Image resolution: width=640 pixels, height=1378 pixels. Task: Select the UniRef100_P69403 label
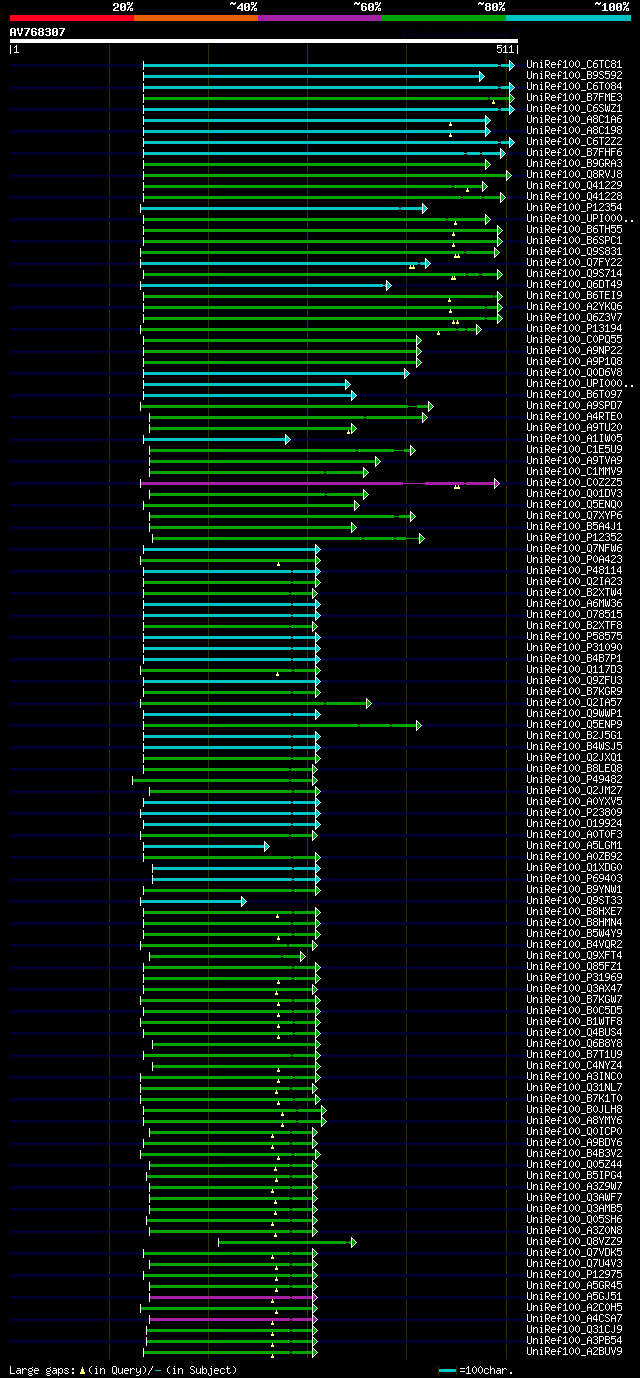tap(574, 879)
